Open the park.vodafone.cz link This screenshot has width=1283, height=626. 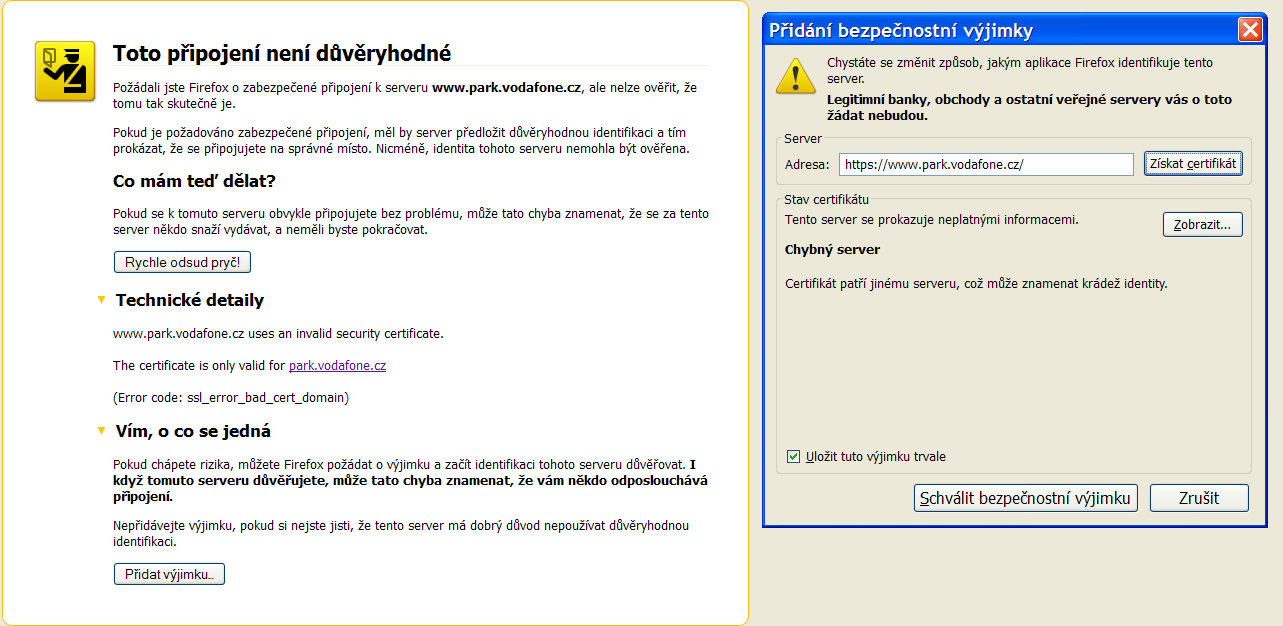tap(337, 366)
